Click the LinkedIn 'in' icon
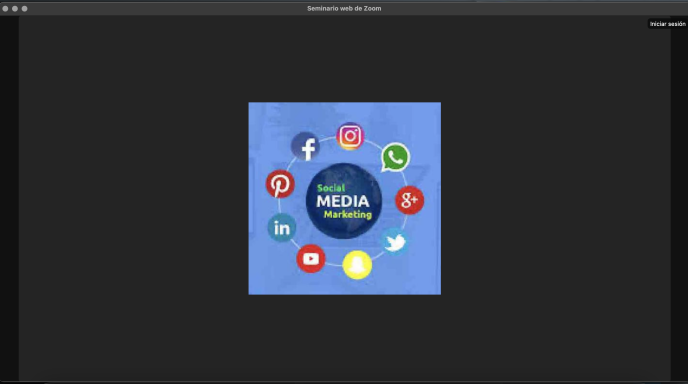 [282, 228]
